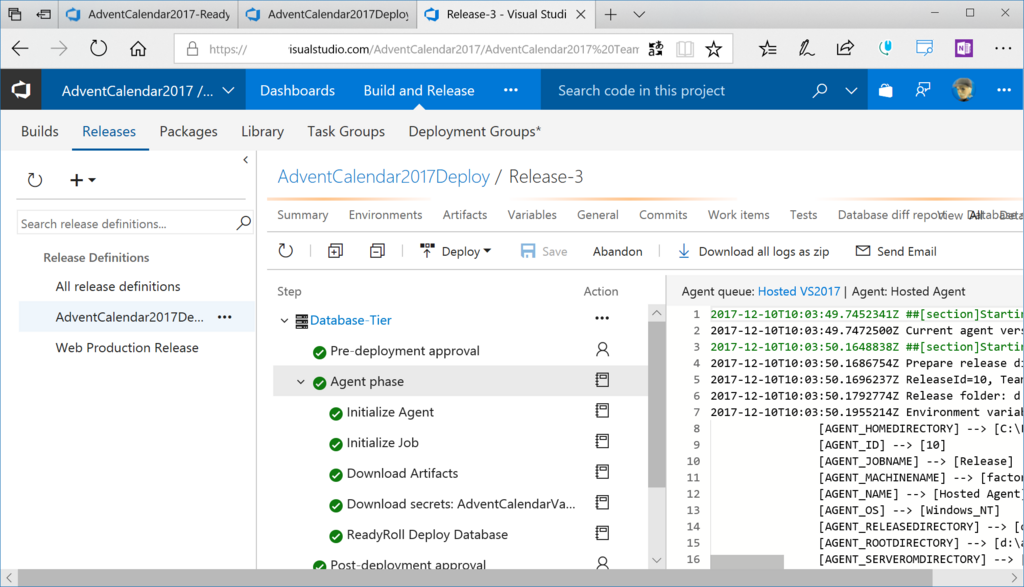The height and width of the screenshot is (587, 1024).
Task: Open the new release definition plus dropdown
Action: tap(82, 180)
